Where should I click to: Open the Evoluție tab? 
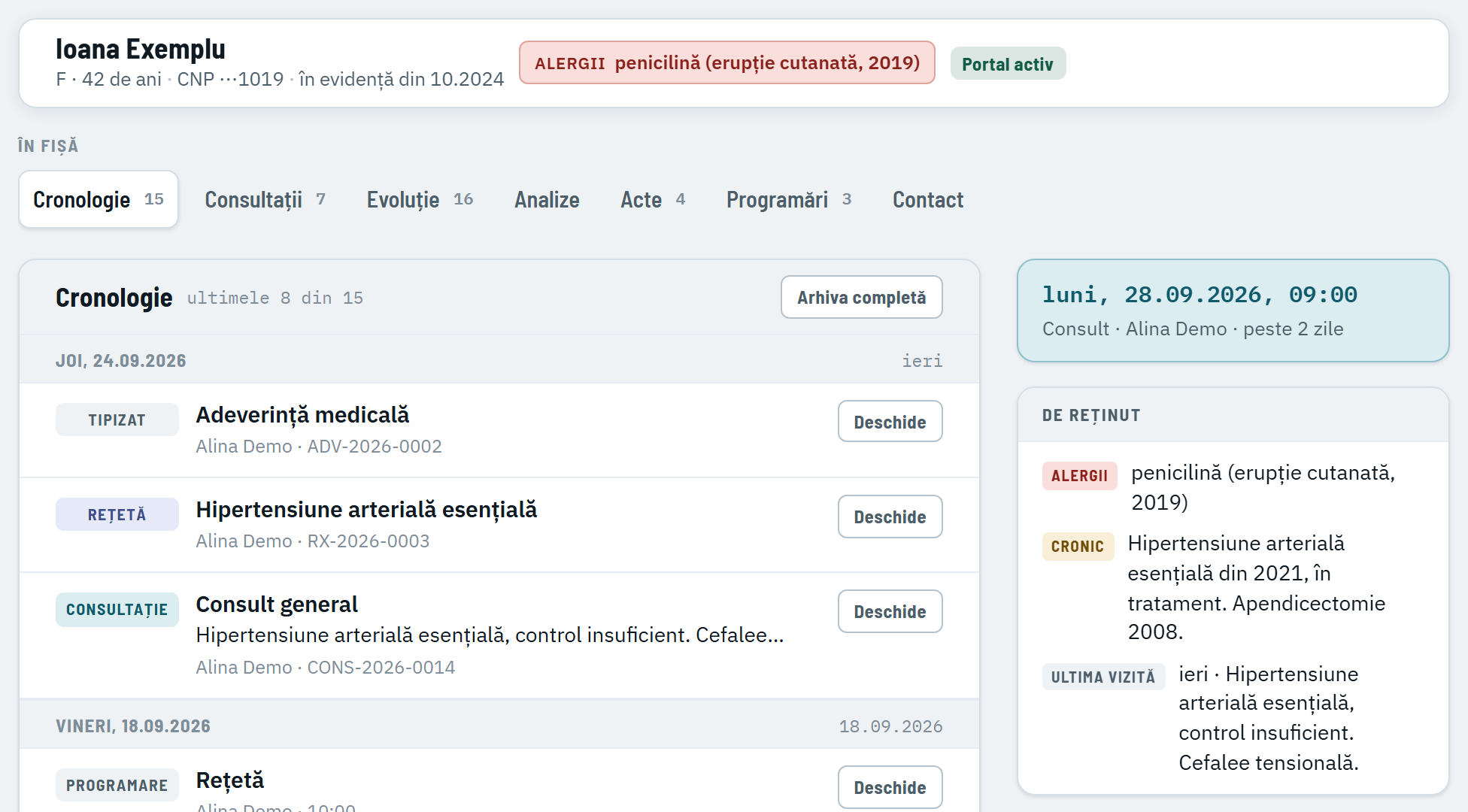420,199
